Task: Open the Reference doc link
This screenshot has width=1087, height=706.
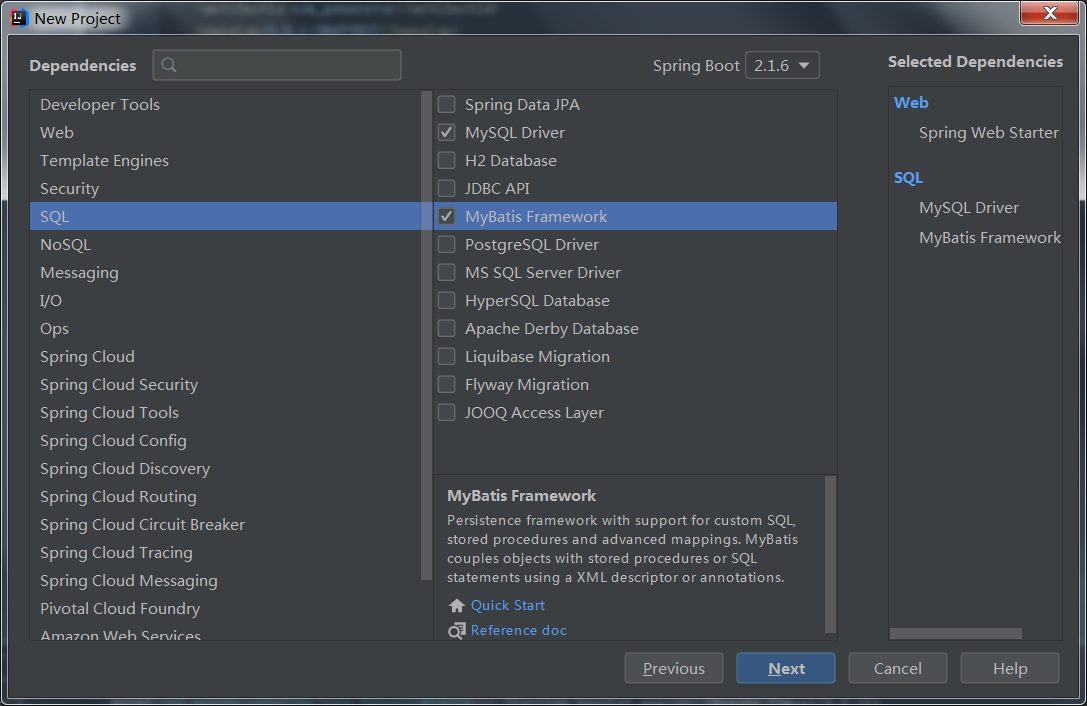Action: pos(519,630)
